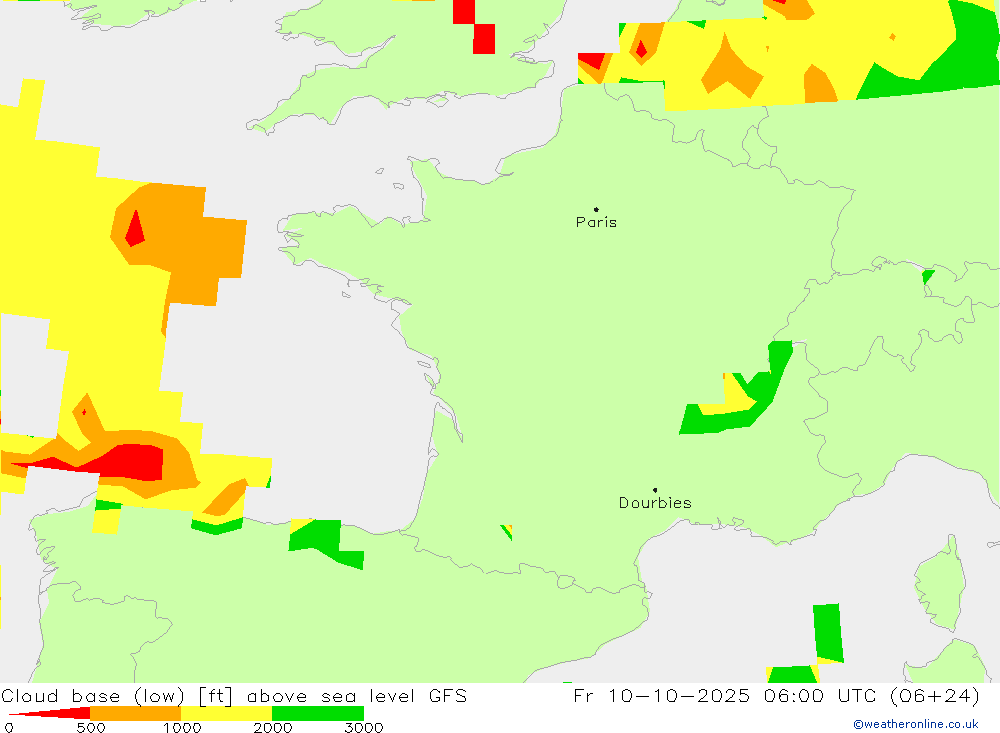
Task: Click the Dourbies location dot marker
Action: pos(655,490)
